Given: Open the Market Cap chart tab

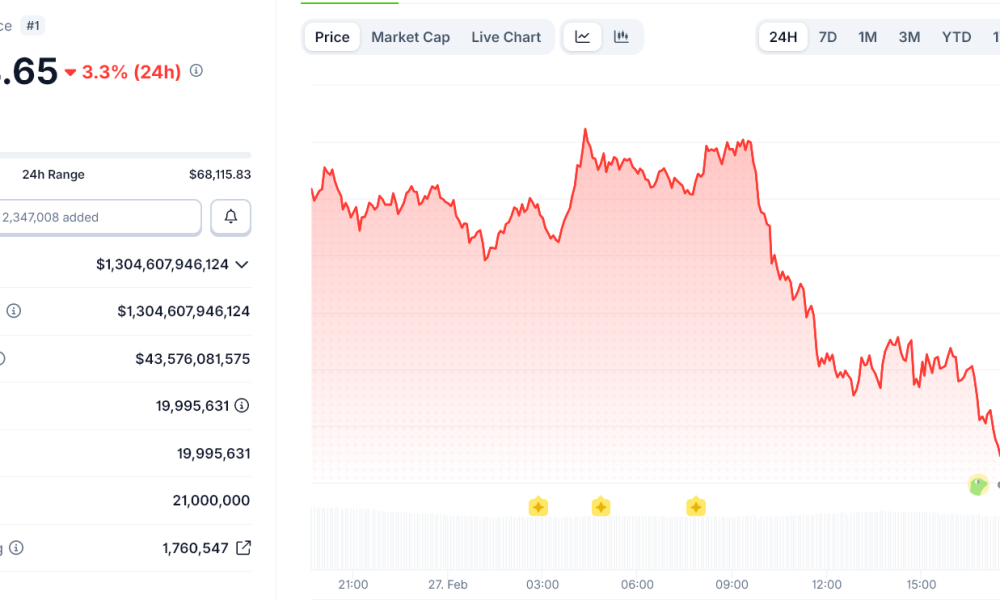Looking at the screenshot, I should pos(410,37).
